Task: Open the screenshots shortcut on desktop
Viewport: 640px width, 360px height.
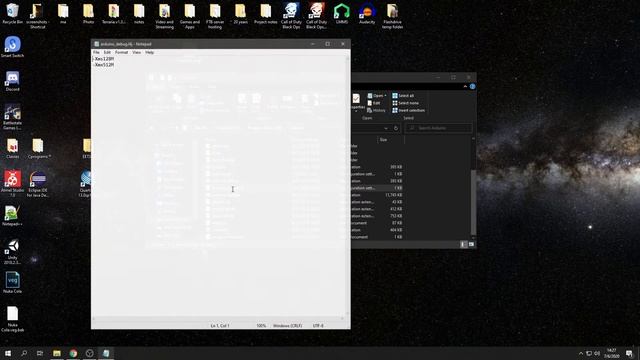Action: click(38, 16)
